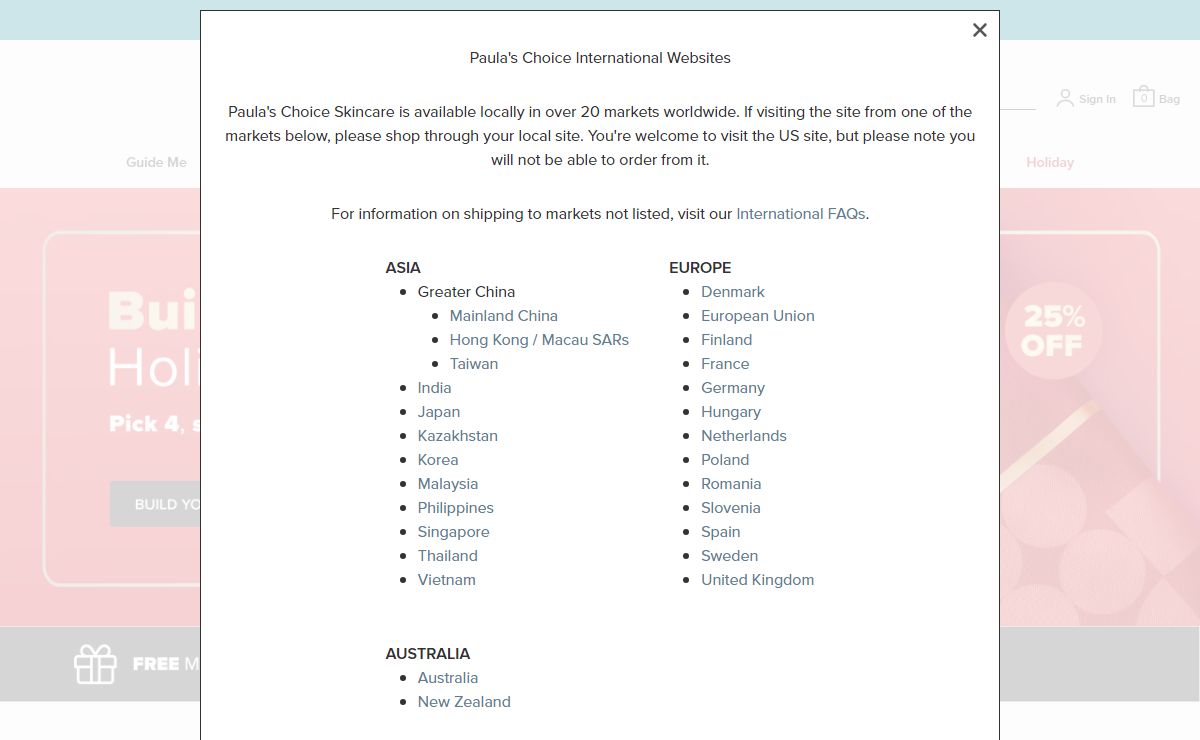1200x740 pixels.
Task: Click the 25% OFF badge
Action: pyautogui.click(x=1053, y=331)
